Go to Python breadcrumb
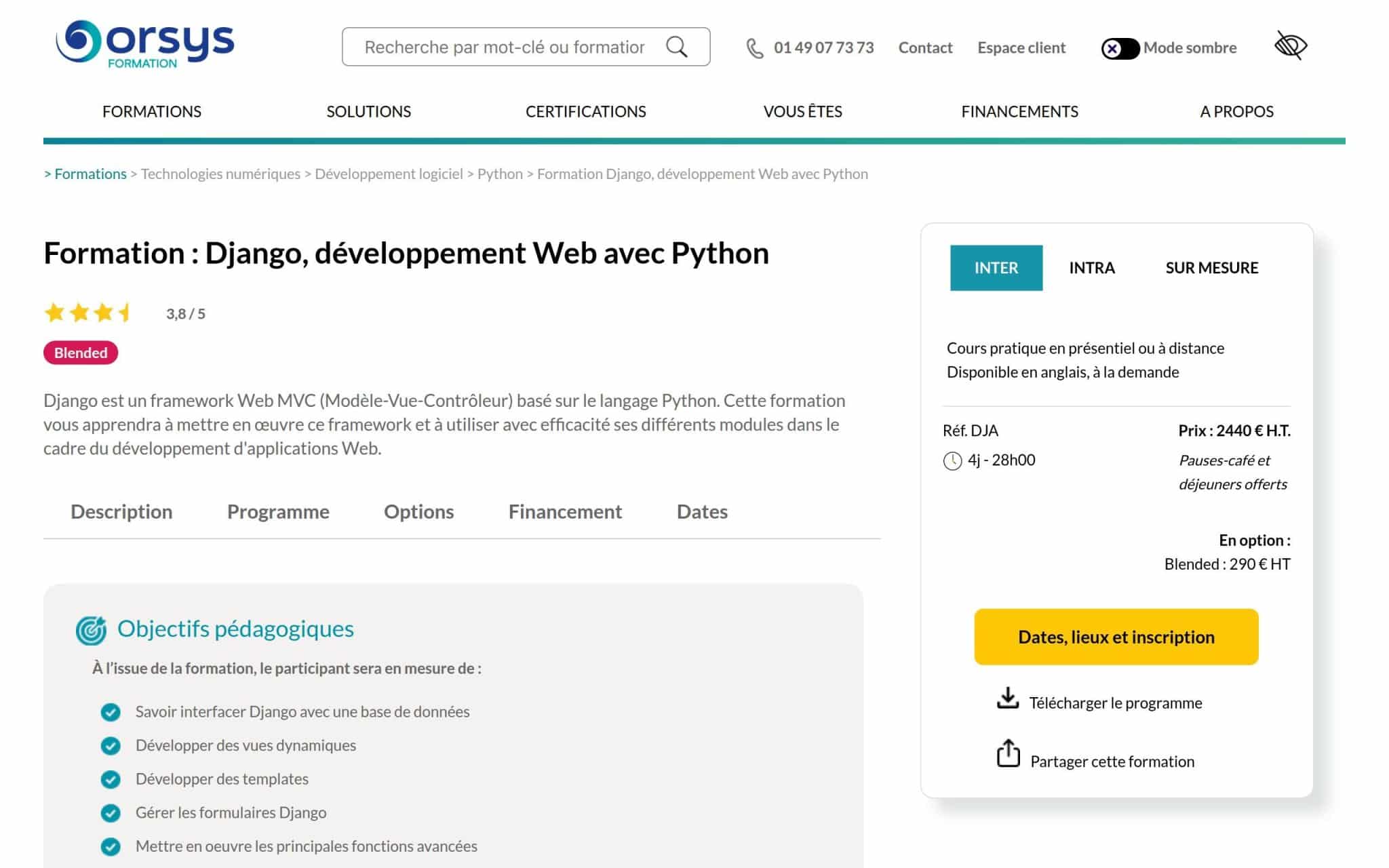 (500, 174)
